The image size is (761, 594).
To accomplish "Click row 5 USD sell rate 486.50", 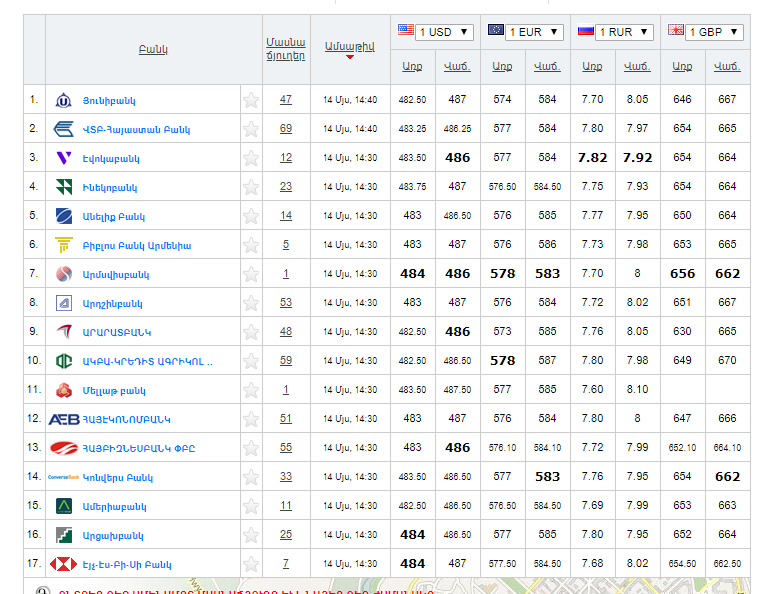I will pos(457,215).
